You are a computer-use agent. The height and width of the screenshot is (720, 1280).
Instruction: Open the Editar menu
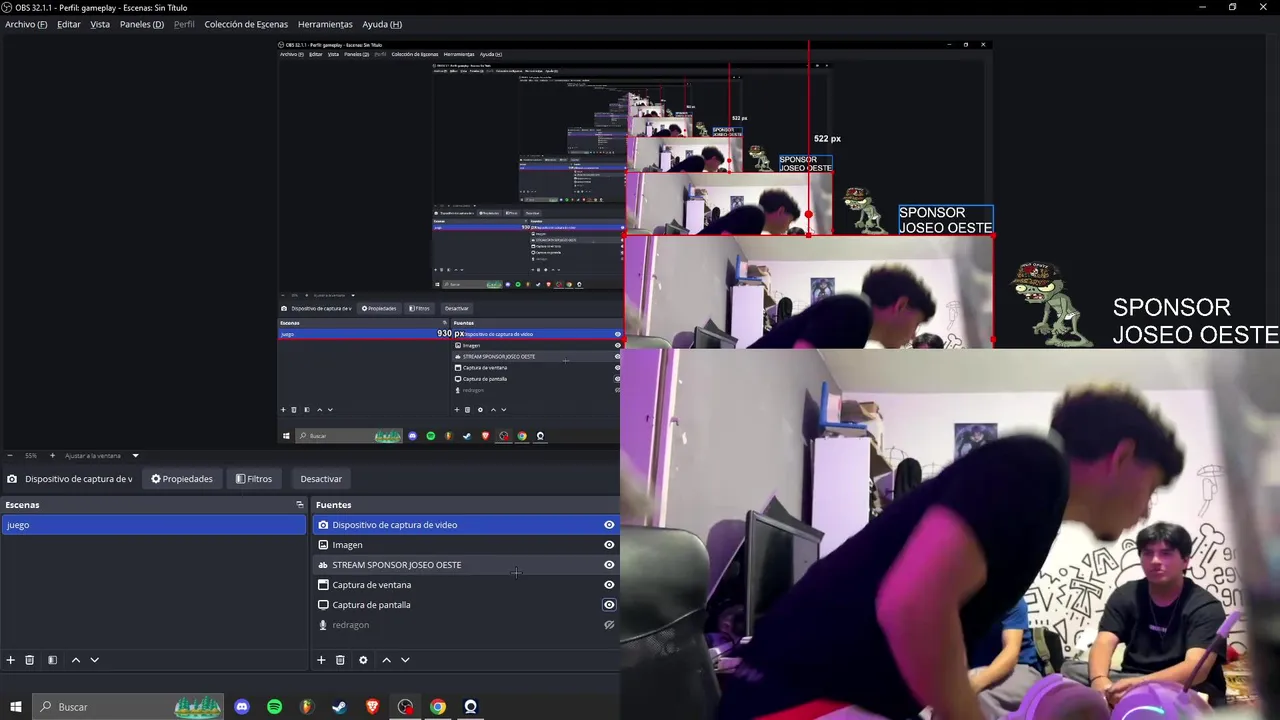pos(69,24)
